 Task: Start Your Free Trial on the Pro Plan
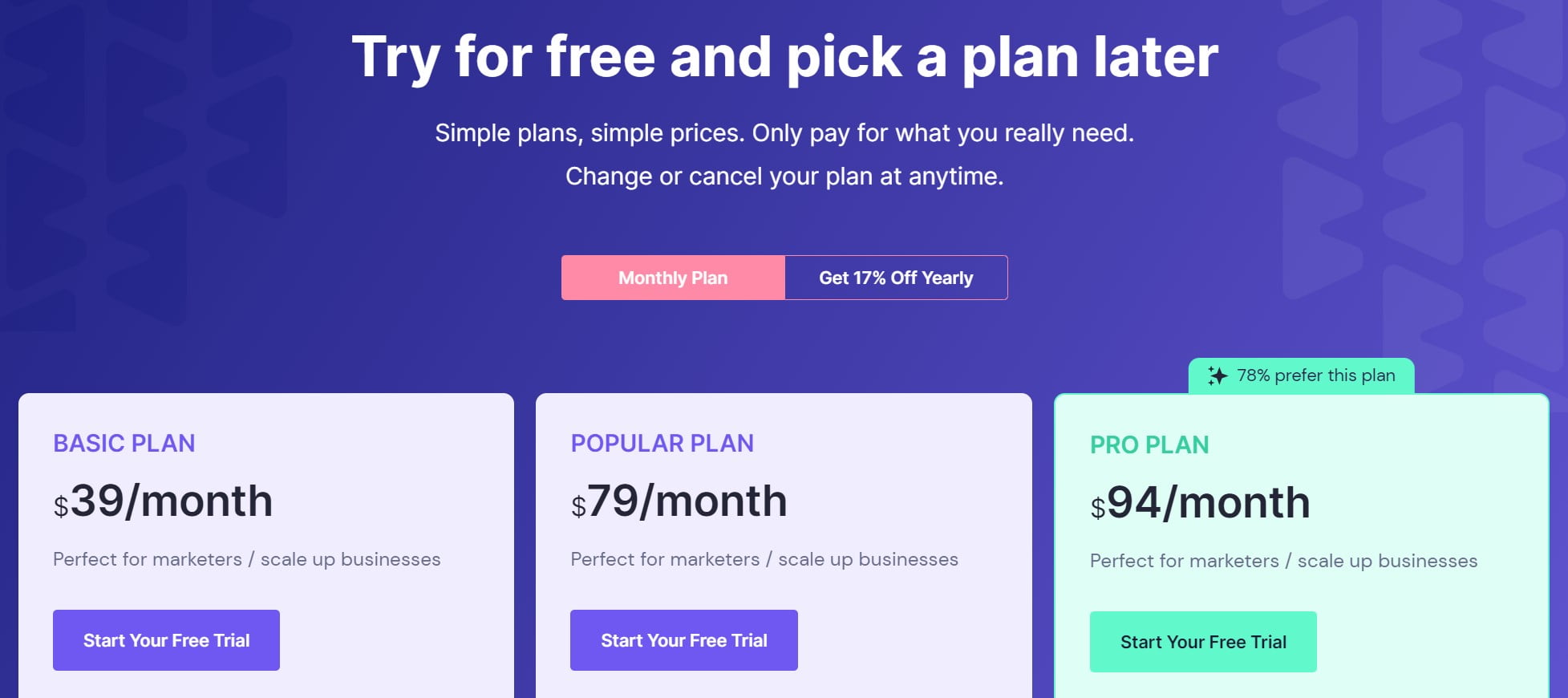coord(1202,641)
